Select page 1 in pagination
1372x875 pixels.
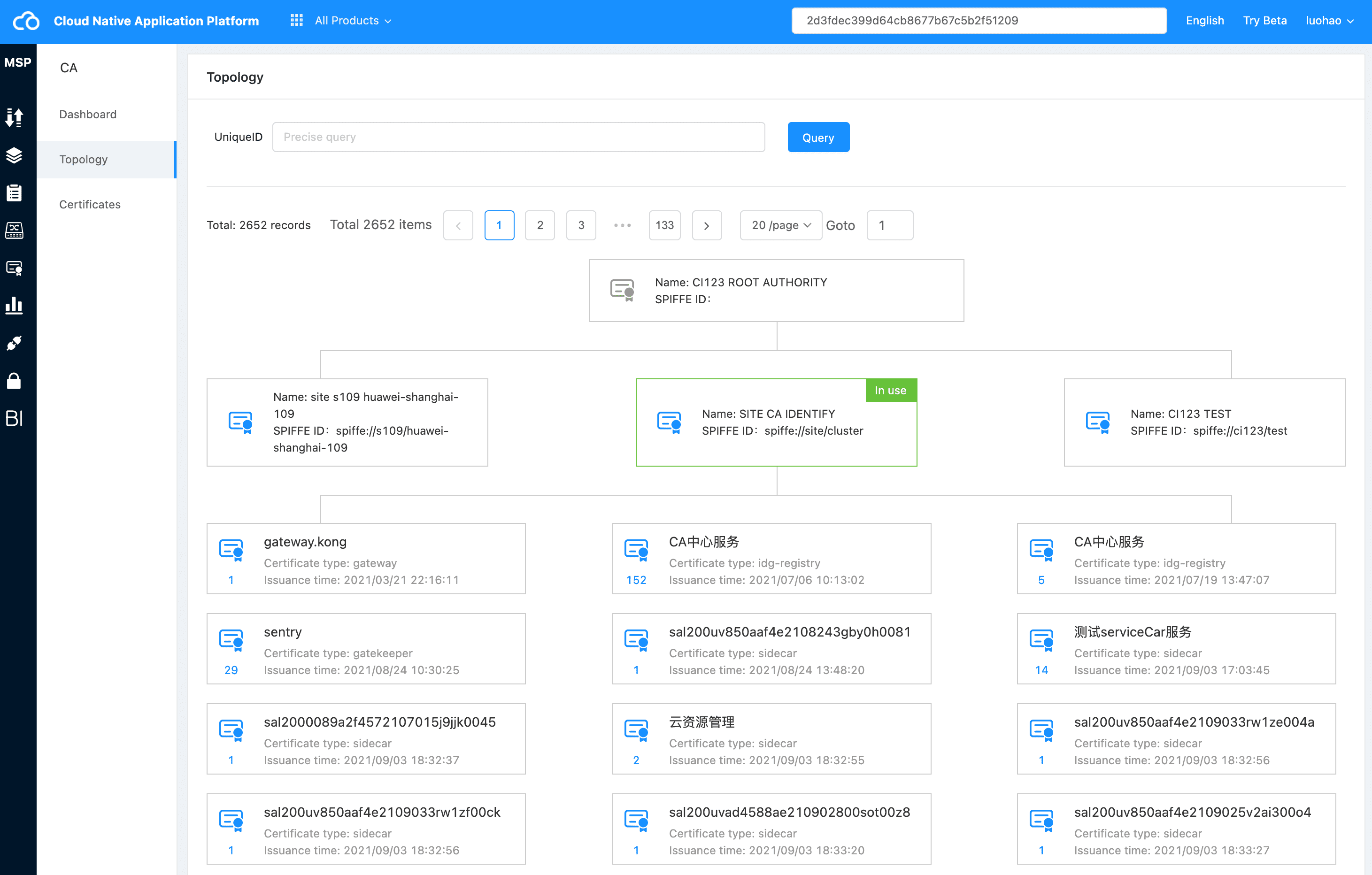click(499, 225)
